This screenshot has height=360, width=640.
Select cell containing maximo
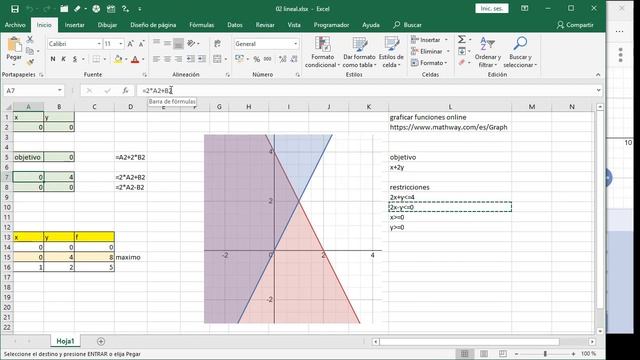(x=131, y=257)
